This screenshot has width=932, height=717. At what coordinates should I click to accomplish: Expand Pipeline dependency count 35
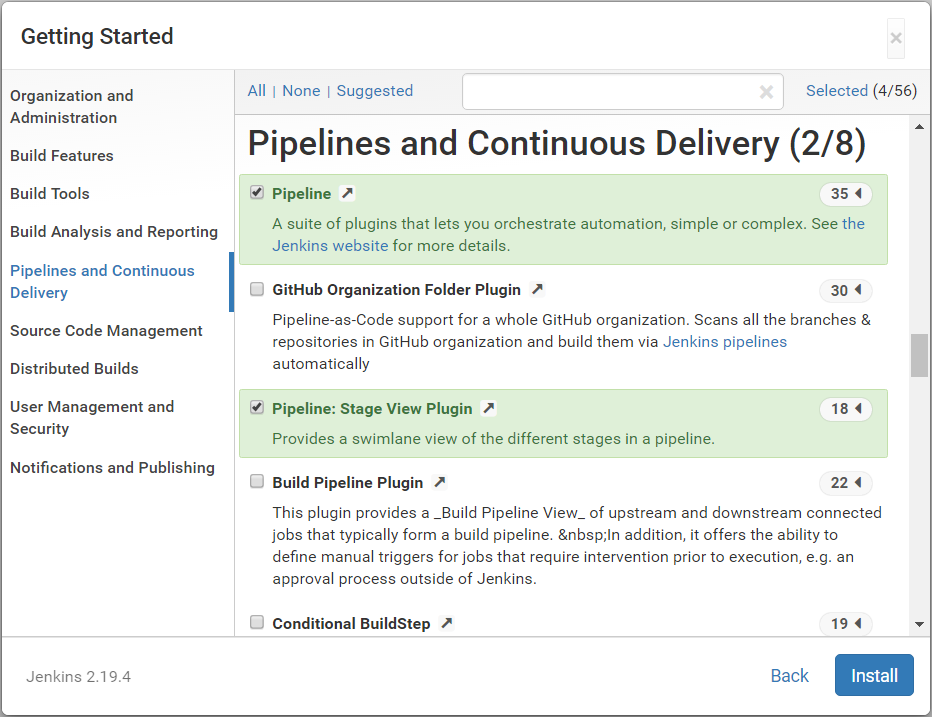pyautogui.click(x=846, y=194)
